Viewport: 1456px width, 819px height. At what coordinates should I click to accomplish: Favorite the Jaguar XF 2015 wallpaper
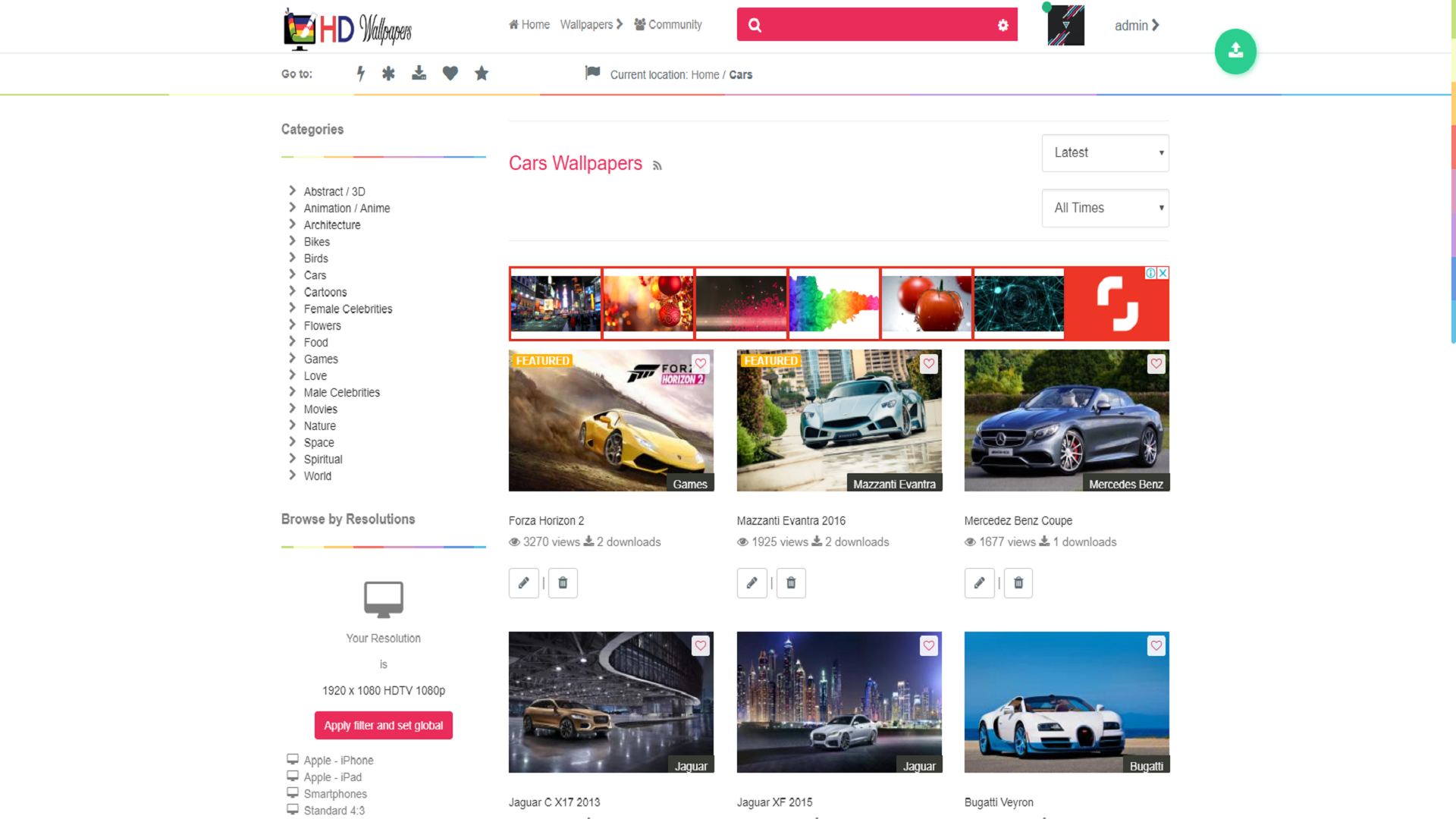pos(928,645)
